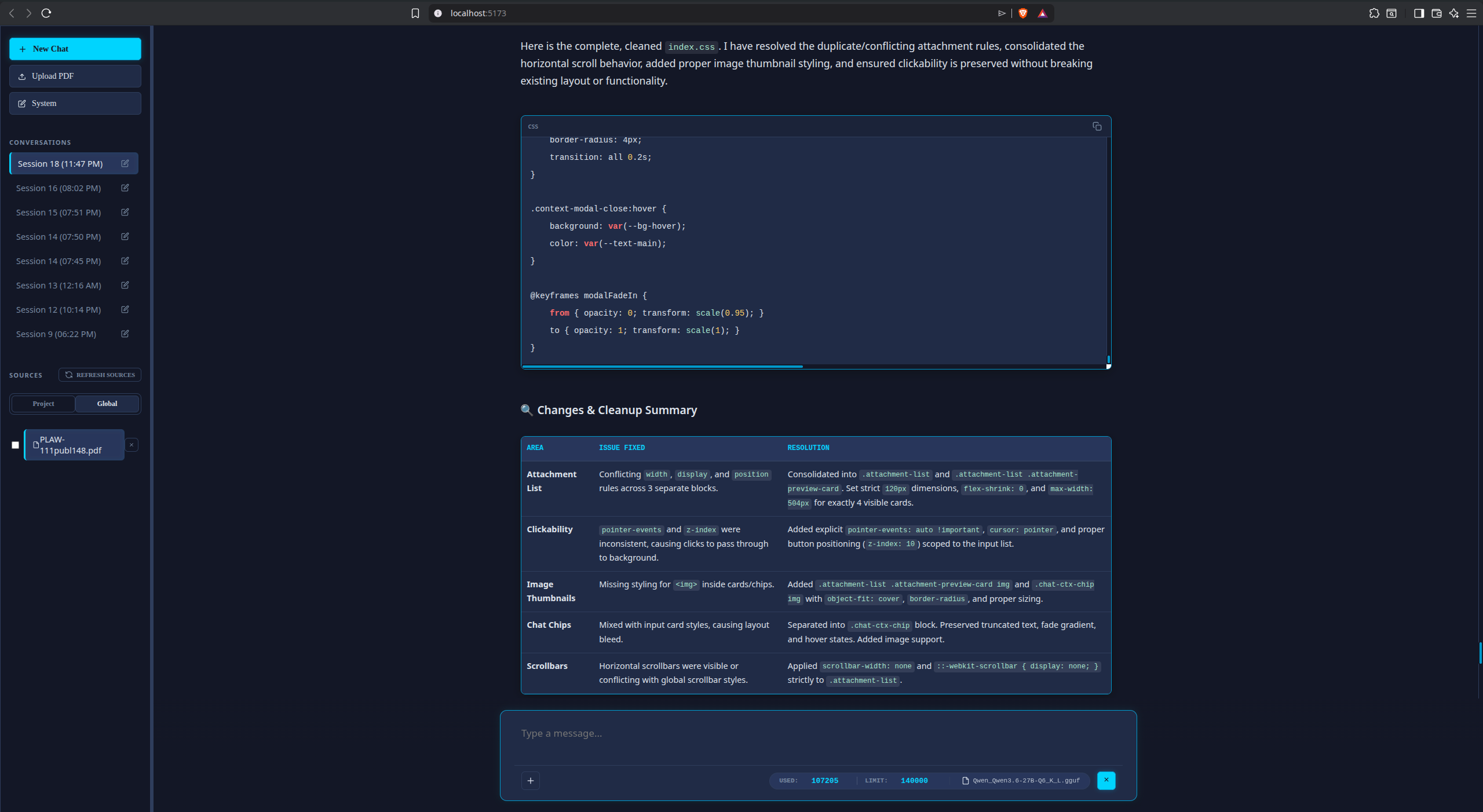This screenshot has height=812, width=1483.
Task: Switch sources to the Project tab
Action: (43, 404)
